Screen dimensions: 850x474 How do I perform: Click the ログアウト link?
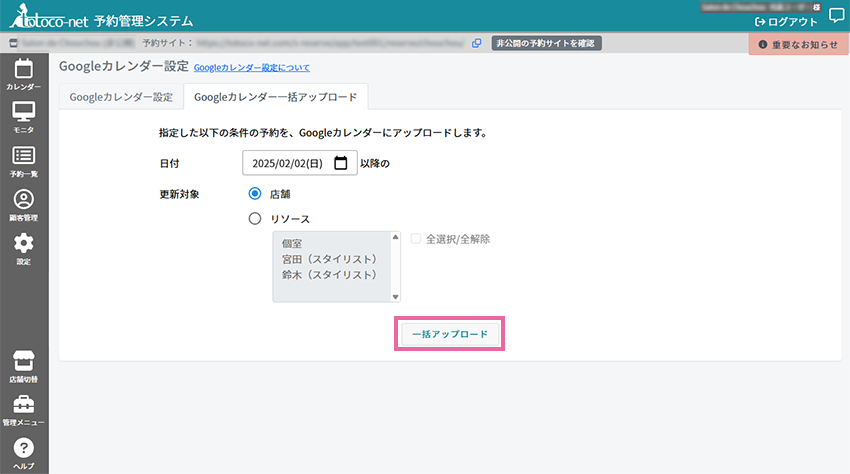(786, 22)
